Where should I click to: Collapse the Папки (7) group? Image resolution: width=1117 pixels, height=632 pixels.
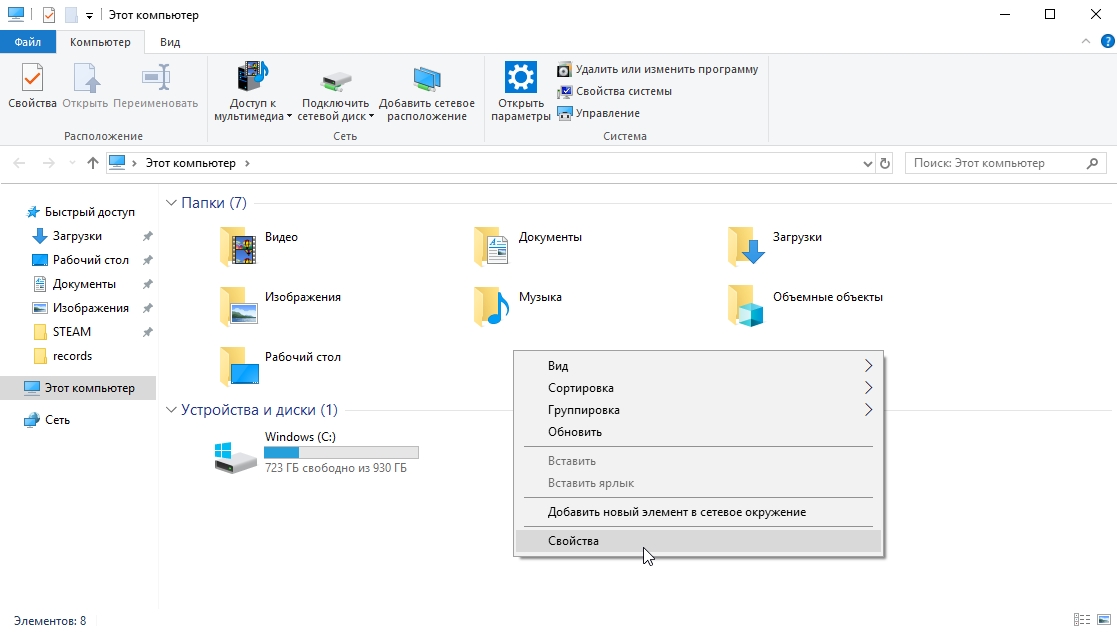tap(171, 203)
